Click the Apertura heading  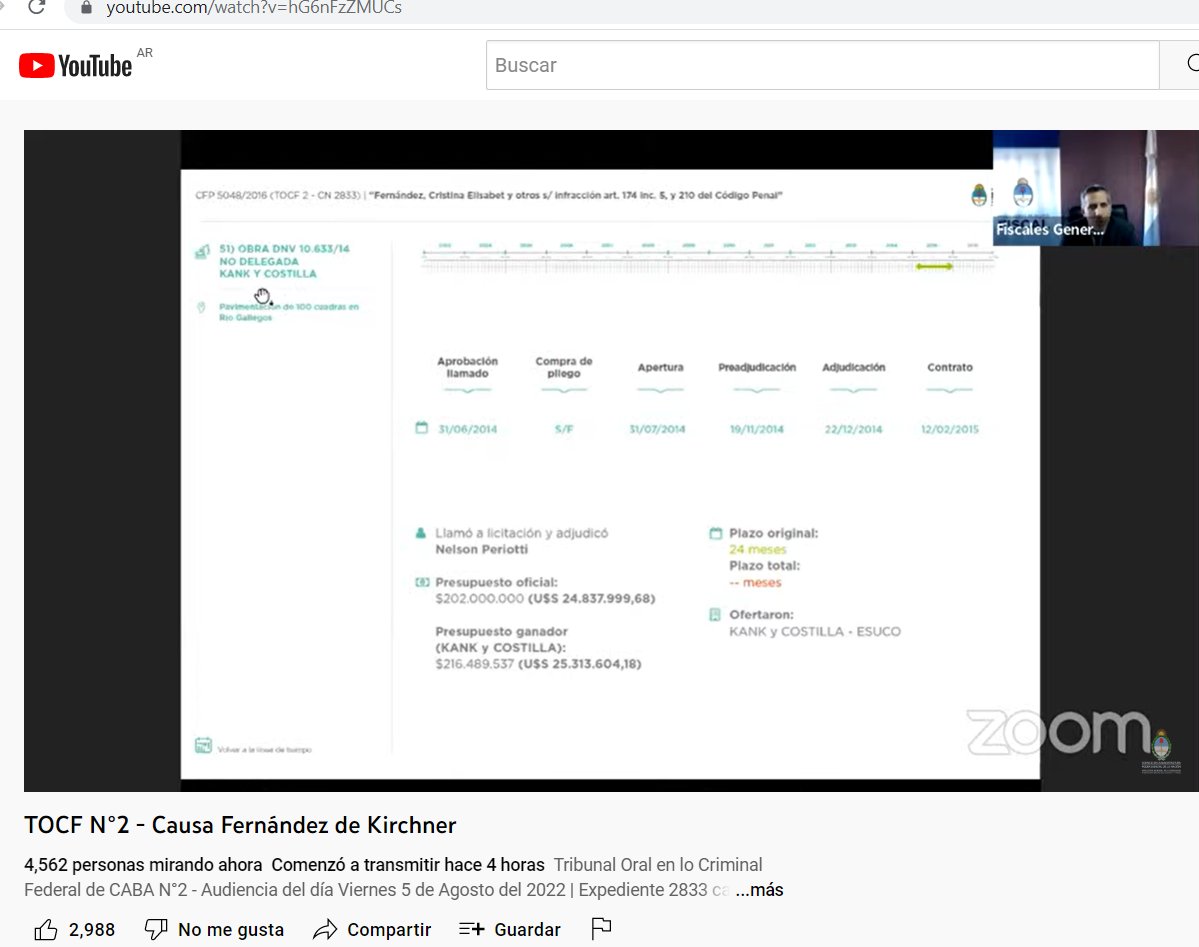(x=661, y=367)
